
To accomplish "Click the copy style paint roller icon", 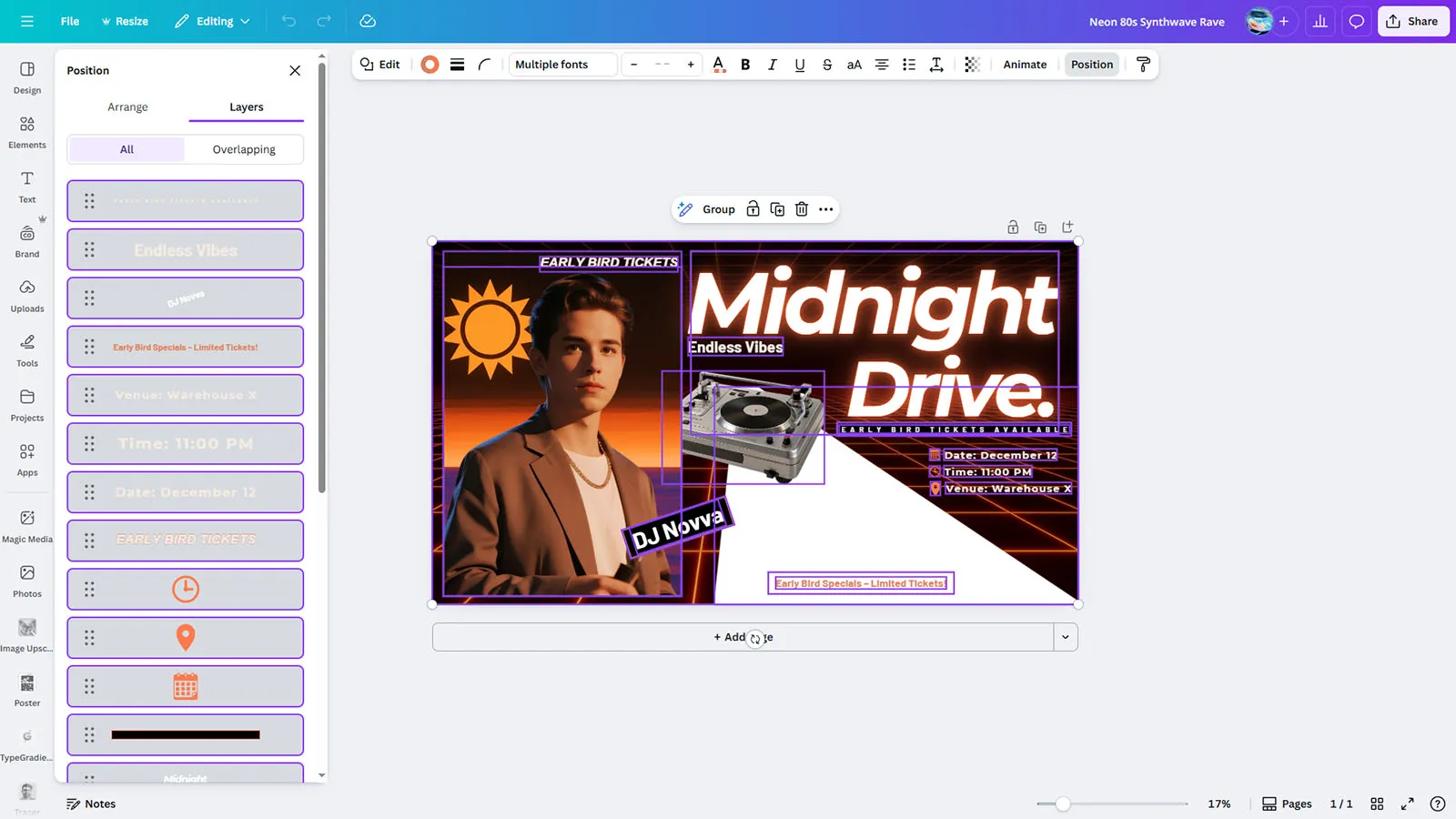I will pos(1144,65).
